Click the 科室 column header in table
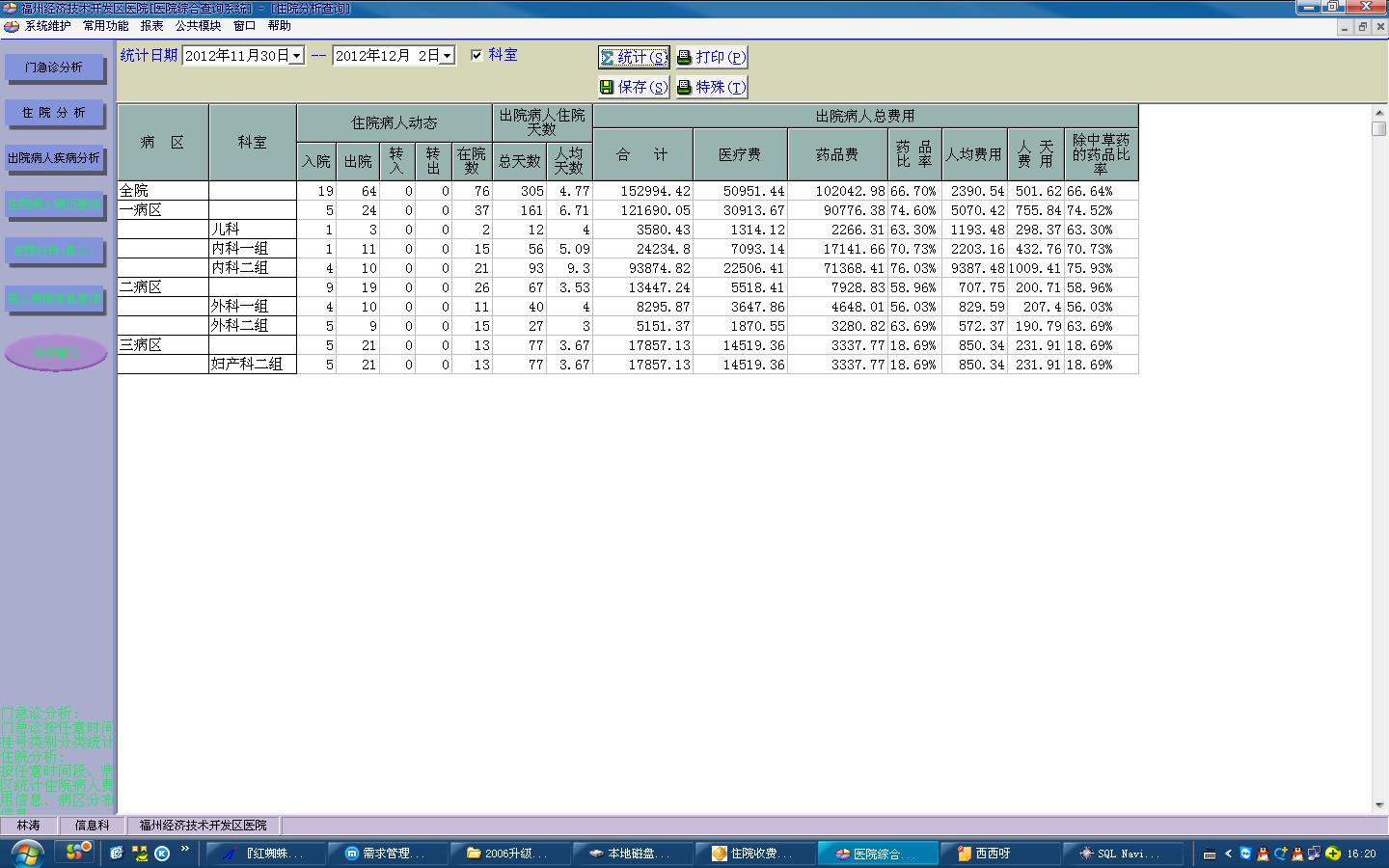Screen dimensions: 1389x868 (x=253, y=143)
